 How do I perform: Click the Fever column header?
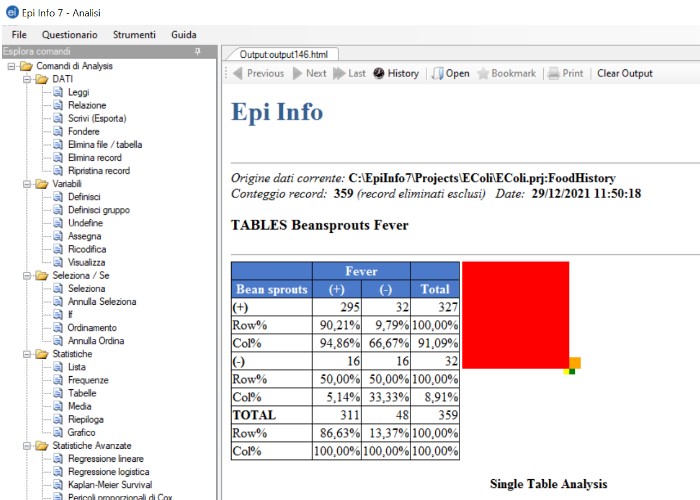[361, 271]
